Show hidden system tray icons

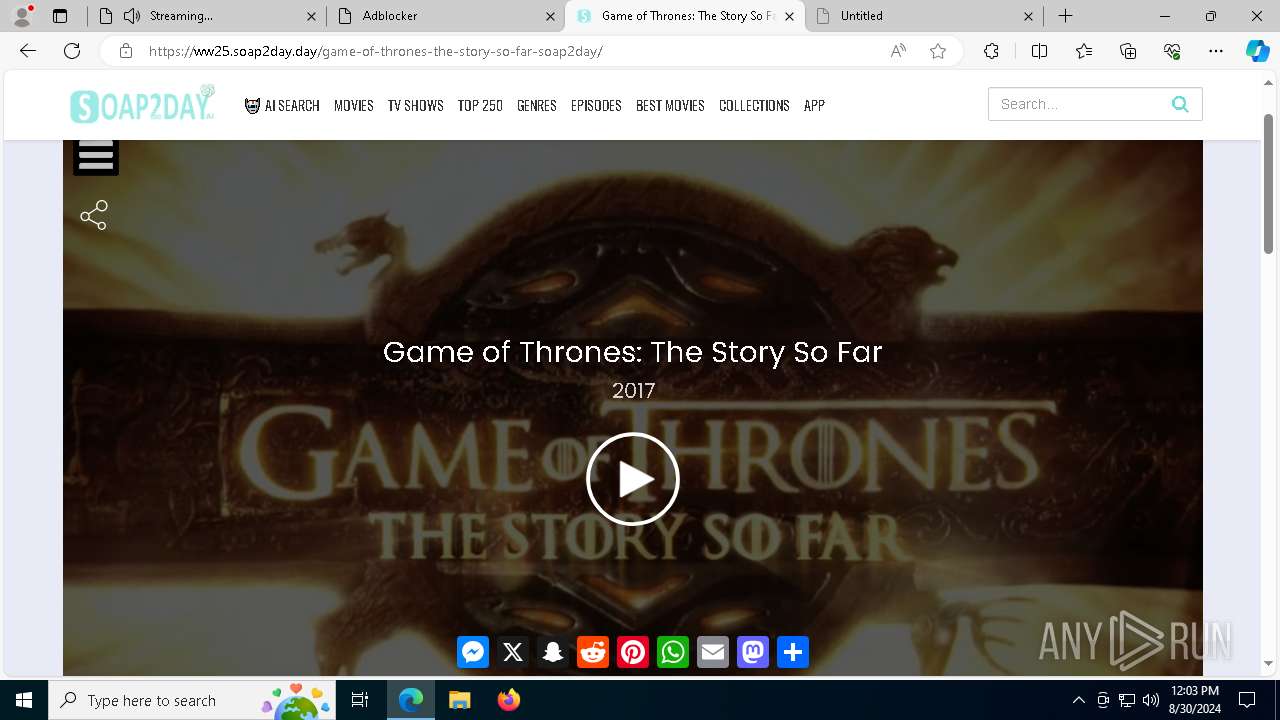[x=1079, y=700]
